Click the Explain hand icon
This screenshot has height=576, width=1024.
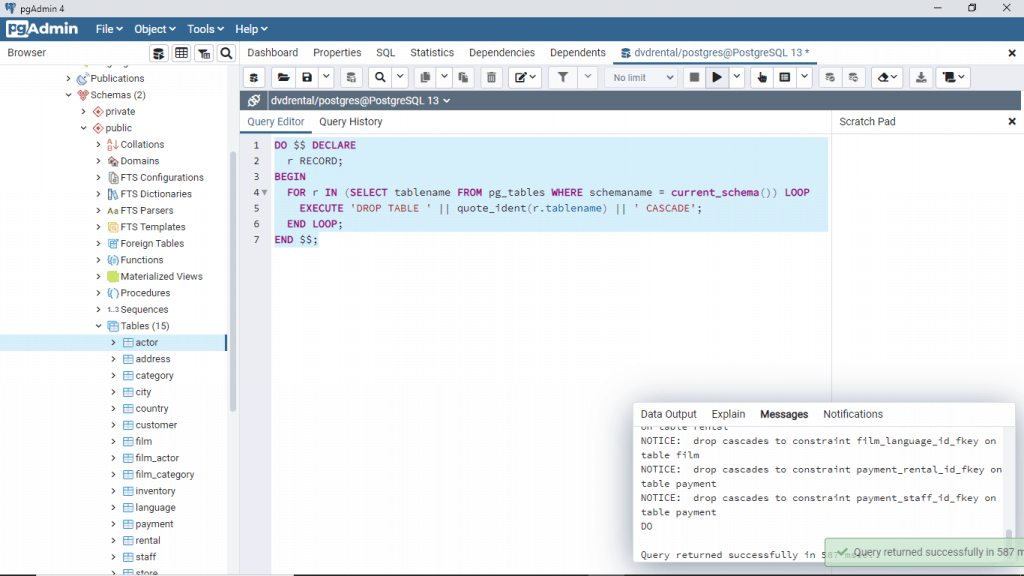(x=762, y=78)
